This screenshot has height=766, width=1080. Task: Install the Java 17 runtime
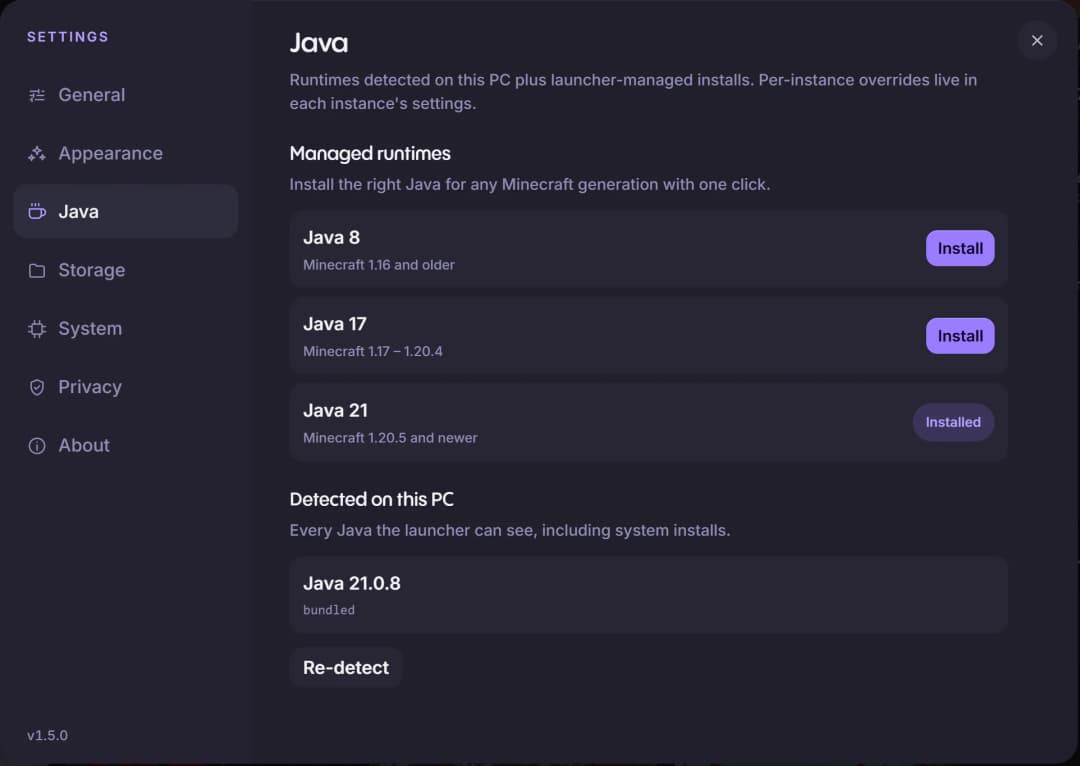959,335
